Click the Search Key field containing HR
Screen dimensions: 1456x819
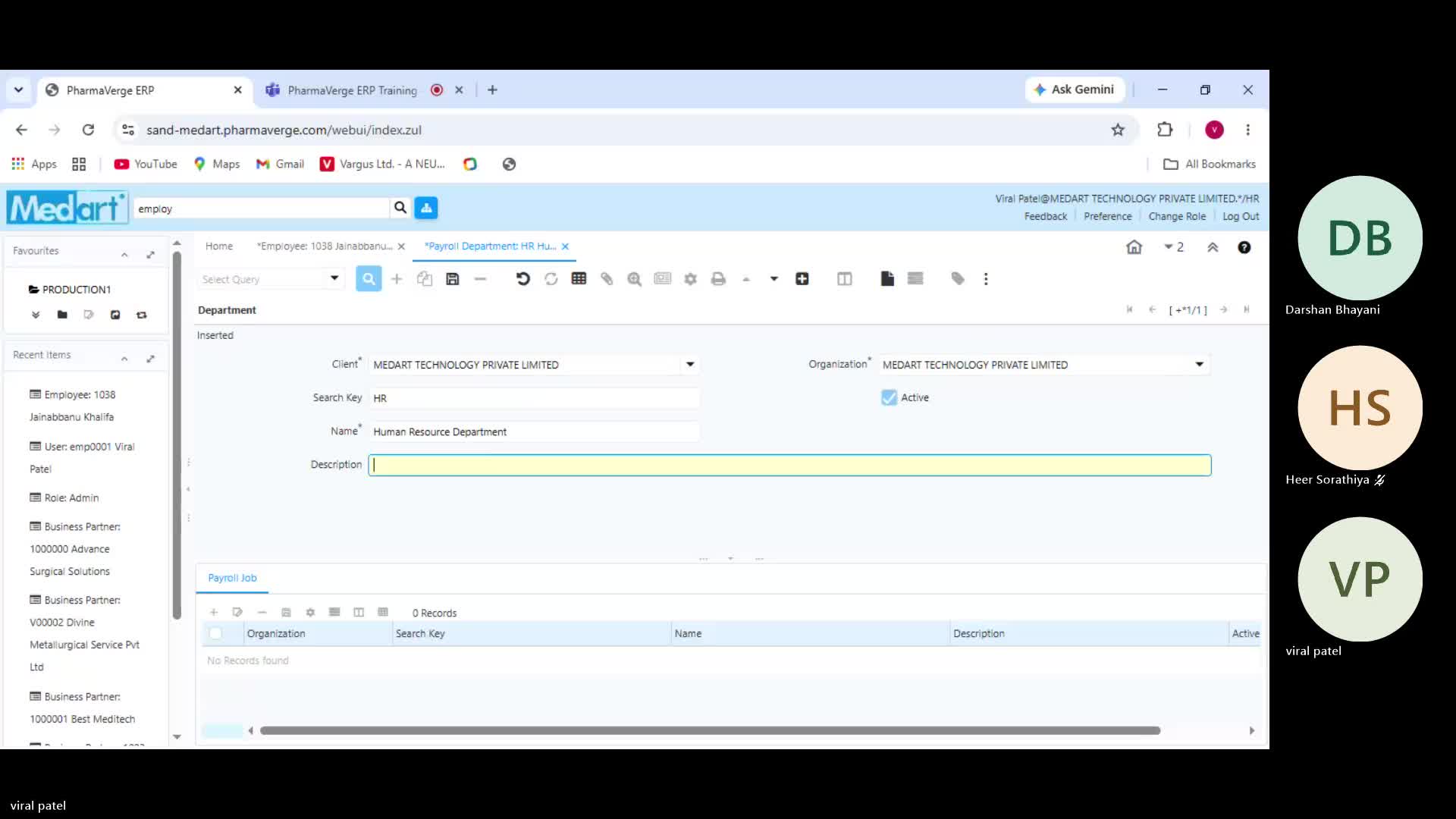click(x=534, y=398)
